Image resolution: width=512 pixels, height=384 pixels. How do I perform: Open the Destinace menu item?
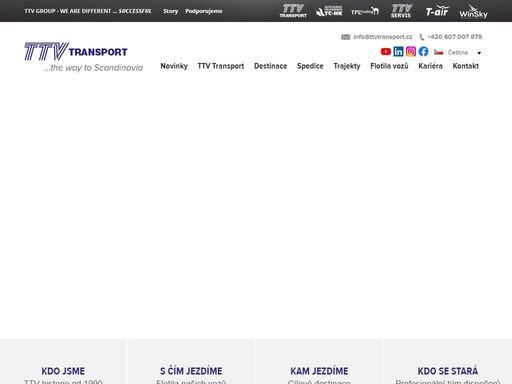click(x=271, y=66)
